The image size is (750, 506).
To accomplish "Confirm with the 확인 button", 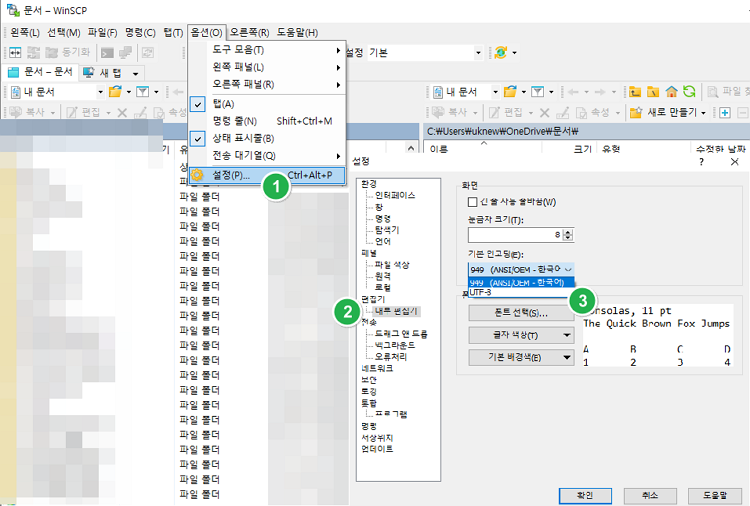I will 585,495.
